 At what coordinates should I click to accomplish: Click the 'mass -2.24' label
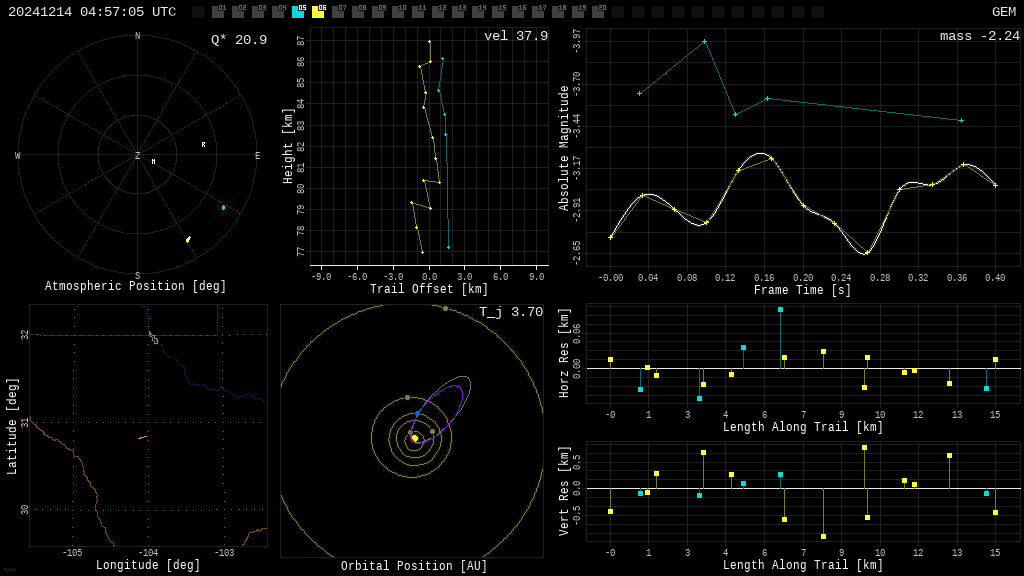979,36
